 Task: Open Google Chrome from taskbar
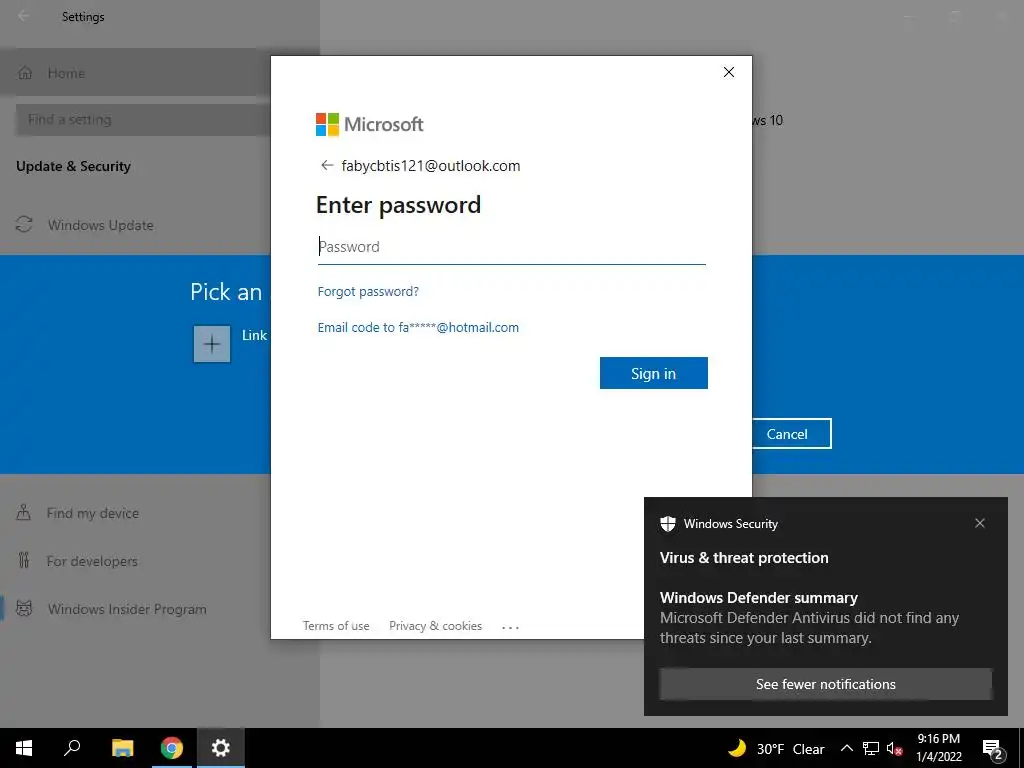pos(172,748)
